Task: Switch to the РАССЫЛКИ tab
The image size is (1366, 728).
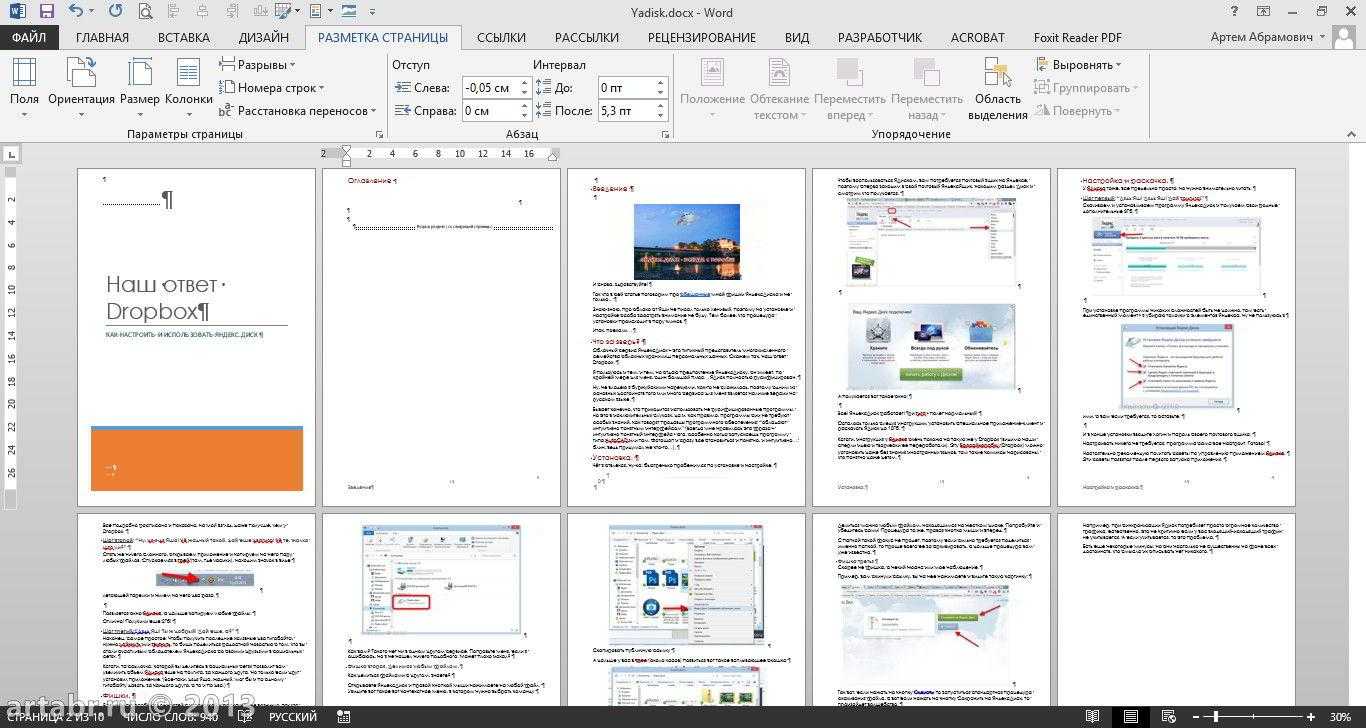Action: pos(587,38)
